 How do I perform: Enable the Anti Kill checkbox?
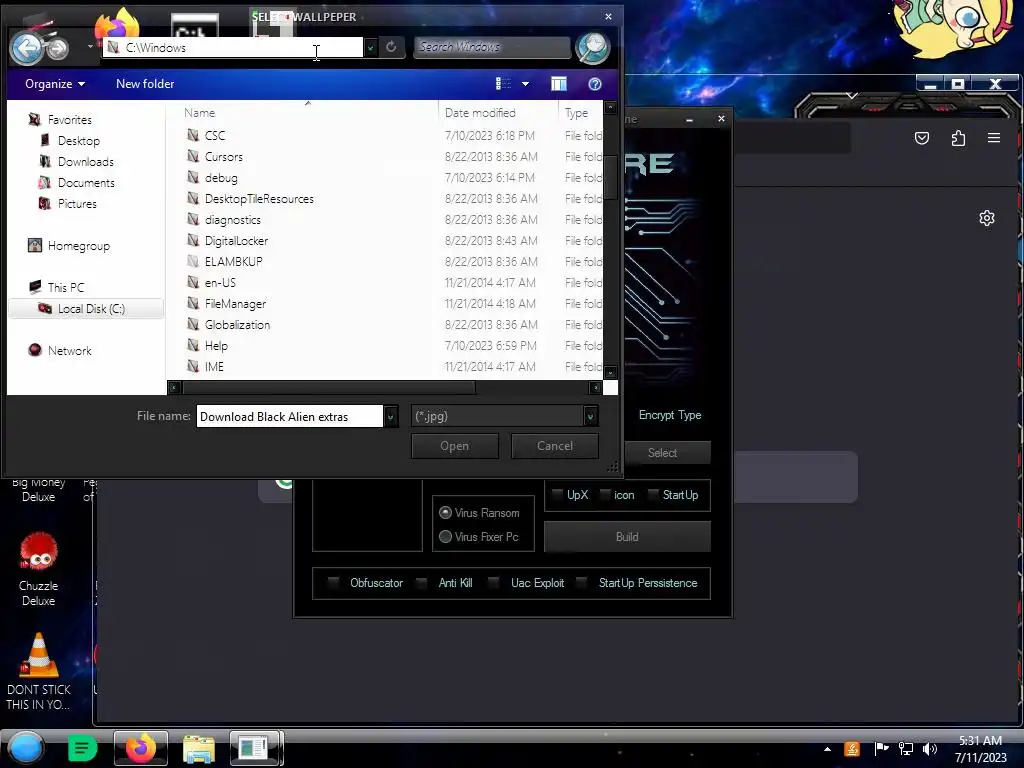[422, 583]
